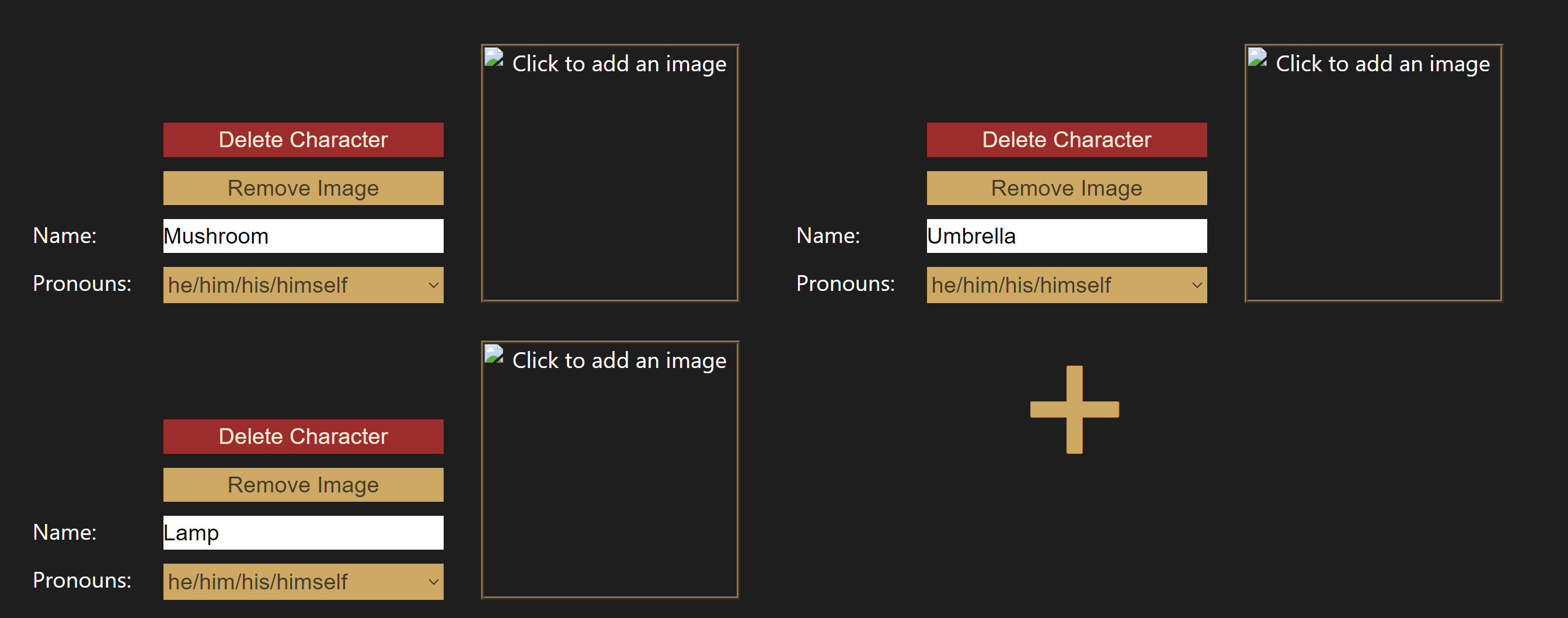Click the Lamp name input field
The height and width of the screenshot is (618, 1568).
click(x=302, y=533)
